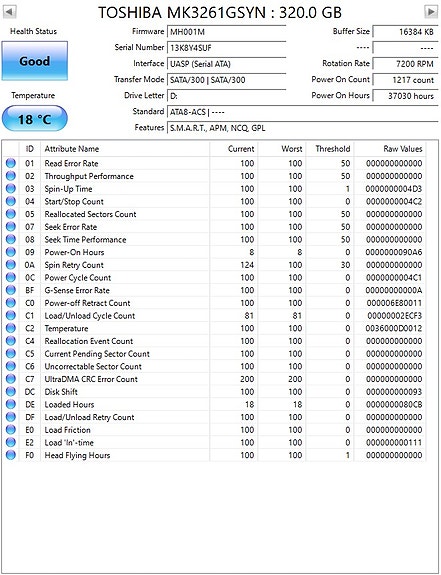
Task: Click the Drive Letter field D:
Action: [x=227, y=96]
